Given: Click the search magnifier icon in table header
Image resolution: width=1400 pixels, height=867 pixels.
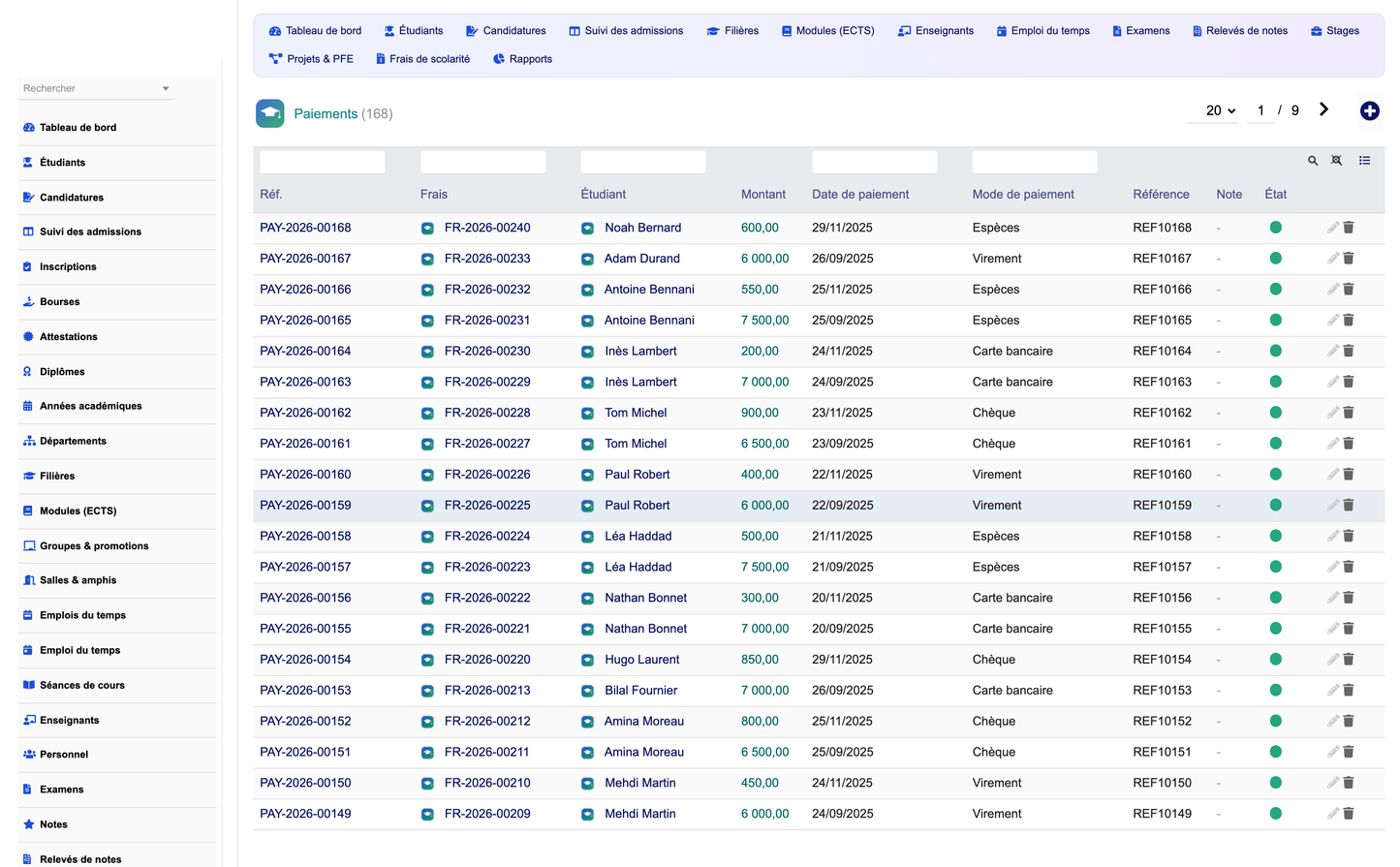Looking at the screenshot, I should pos(1313,161).
